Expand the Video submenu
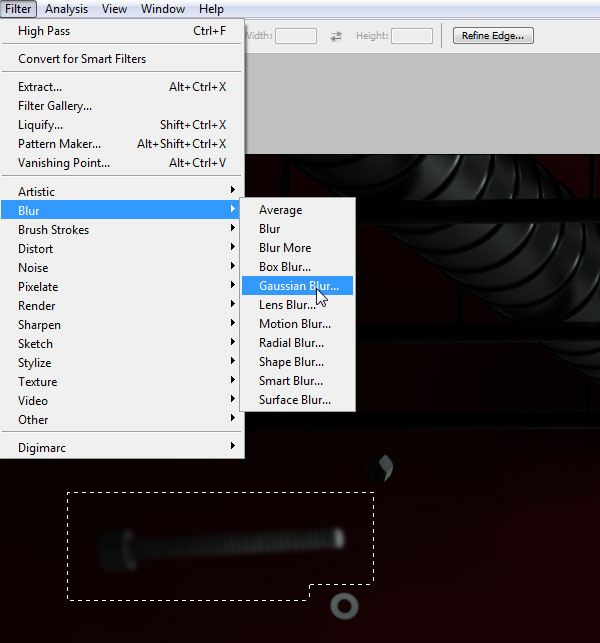Screen dimensions: 600x643 click(x=122, y=401)
